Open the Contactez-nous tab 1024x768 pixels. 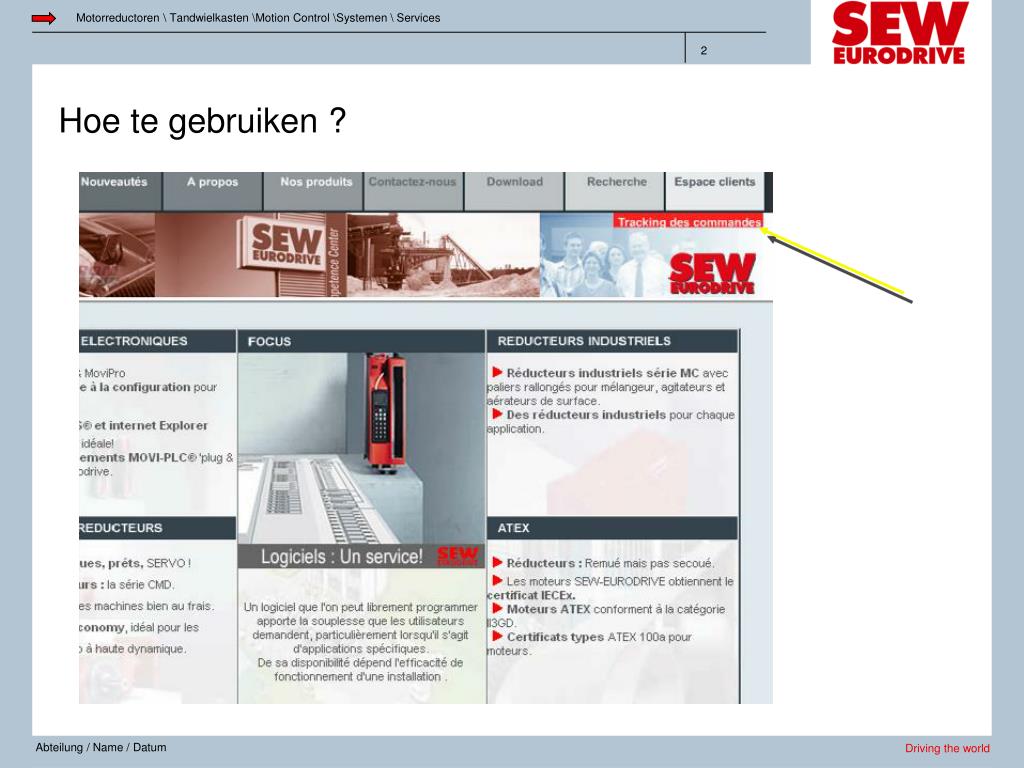tap(413, 191)
